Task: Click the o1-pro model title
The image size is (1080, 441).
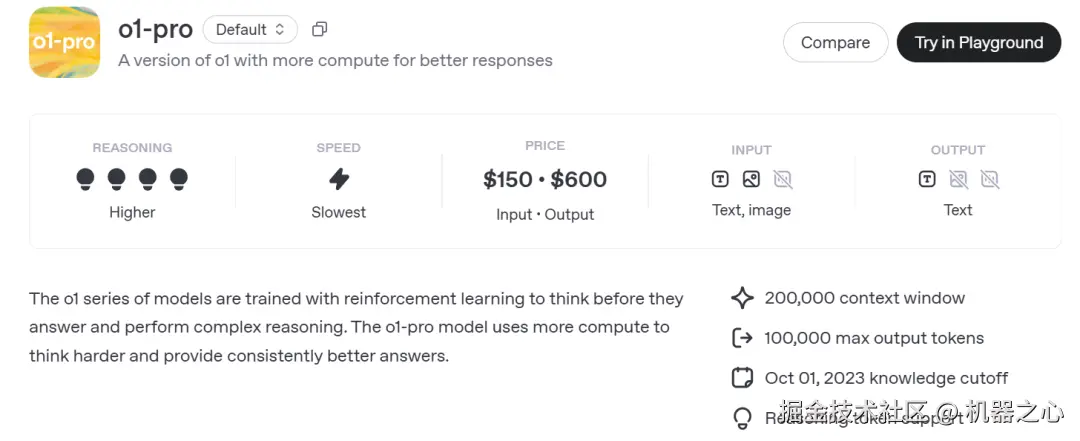Action: tap(155, 30)
